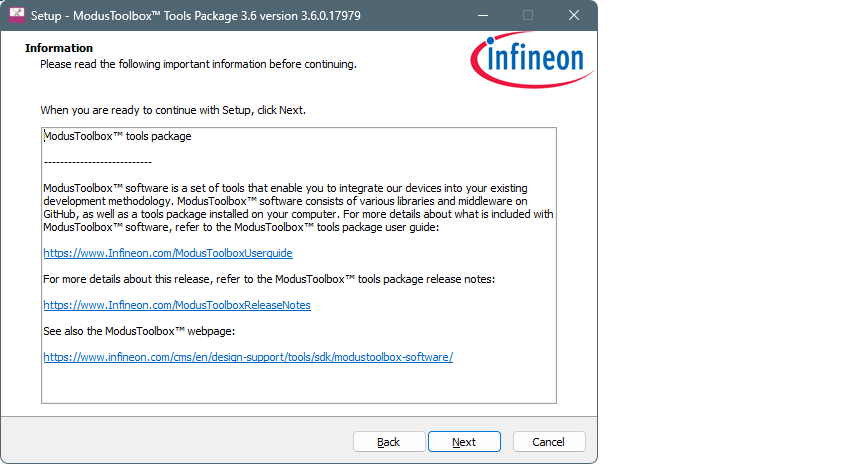Click the dashed separator line in text box

[x=98, y=161]
